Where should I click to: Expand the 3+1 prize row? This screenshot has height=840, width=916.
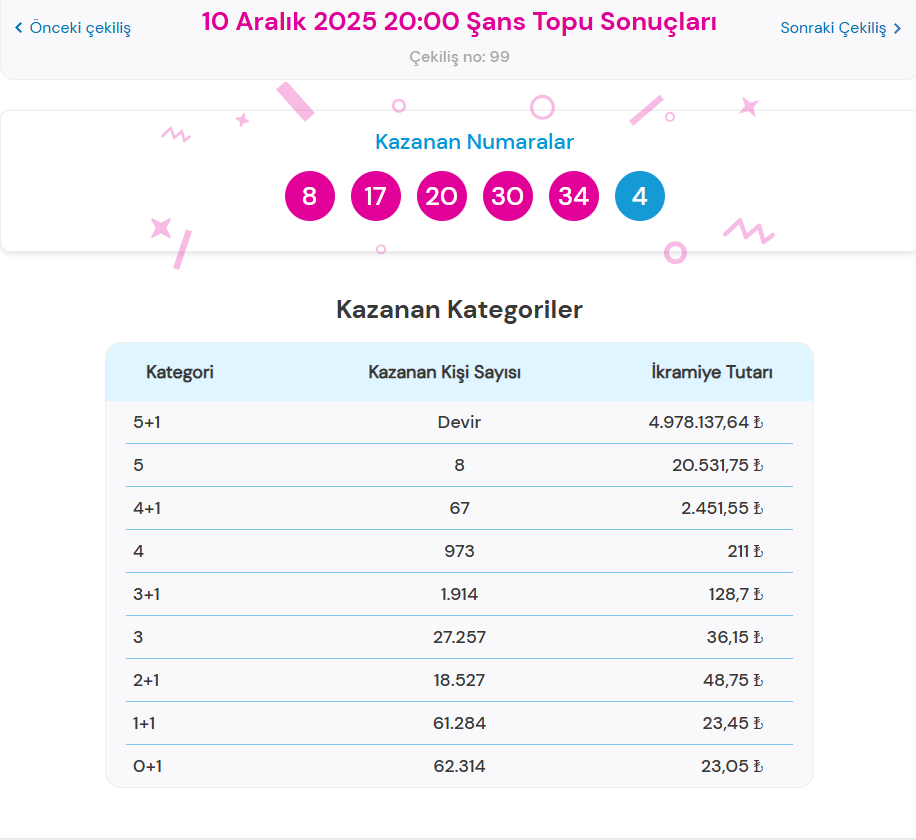tap(458, 594)
